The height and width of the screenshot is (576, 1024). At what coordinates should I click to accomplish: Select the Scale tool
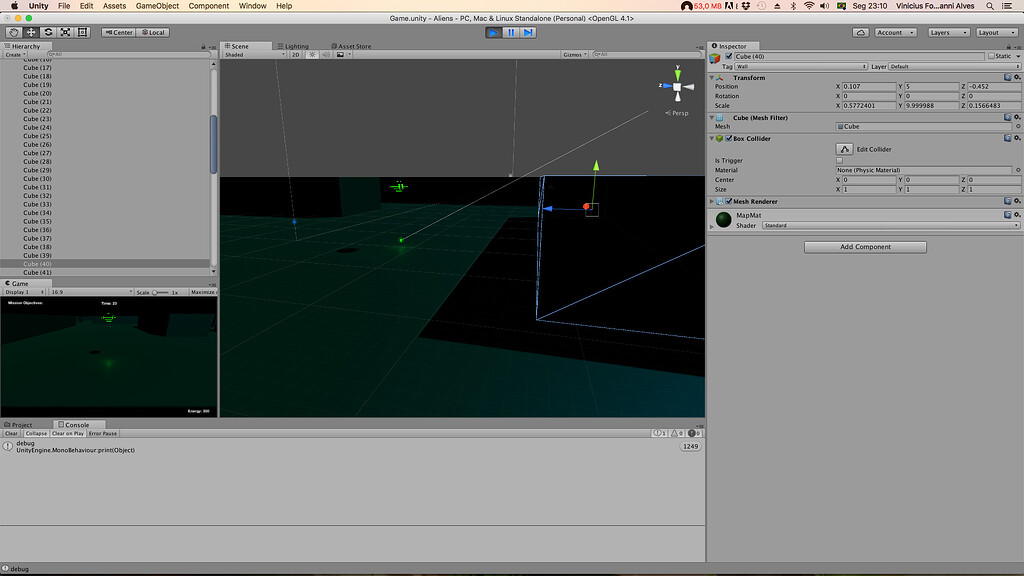pos(65,32)
